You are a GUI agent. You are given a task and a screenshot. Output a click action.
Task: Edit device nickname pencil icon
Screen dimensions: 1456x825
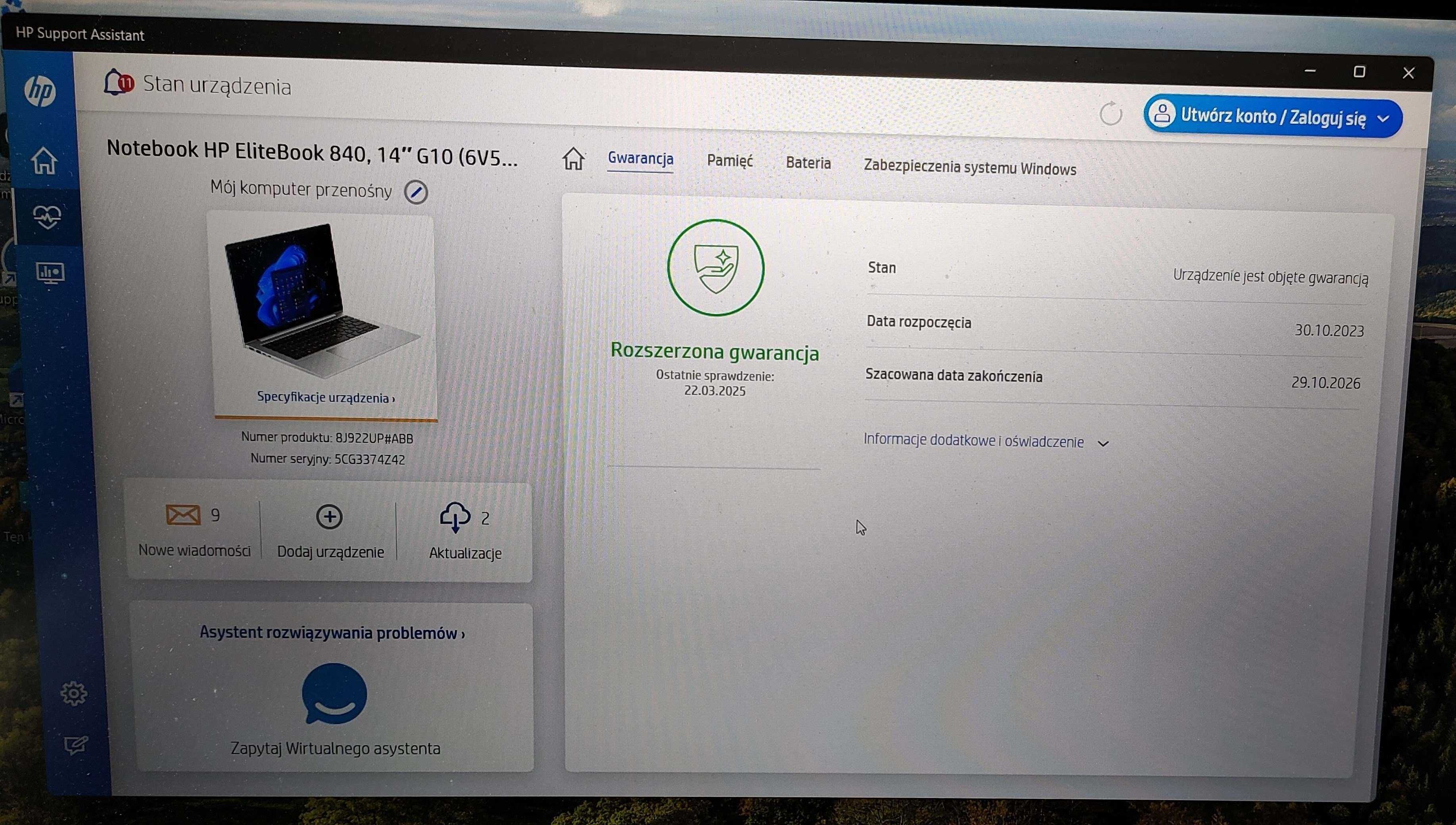415,192
